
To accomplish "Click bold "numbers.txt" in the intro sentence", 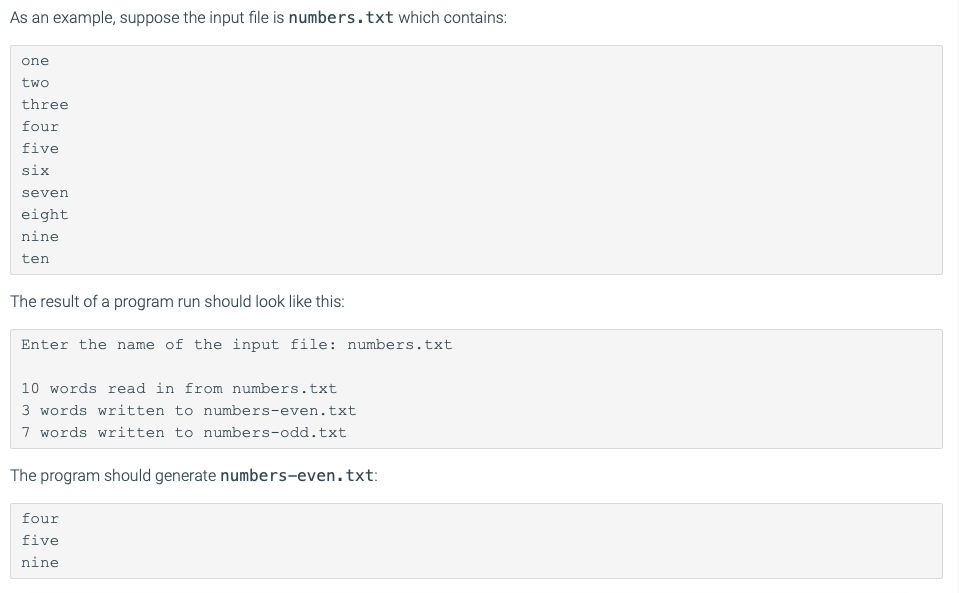I will [x=340, y=19].
